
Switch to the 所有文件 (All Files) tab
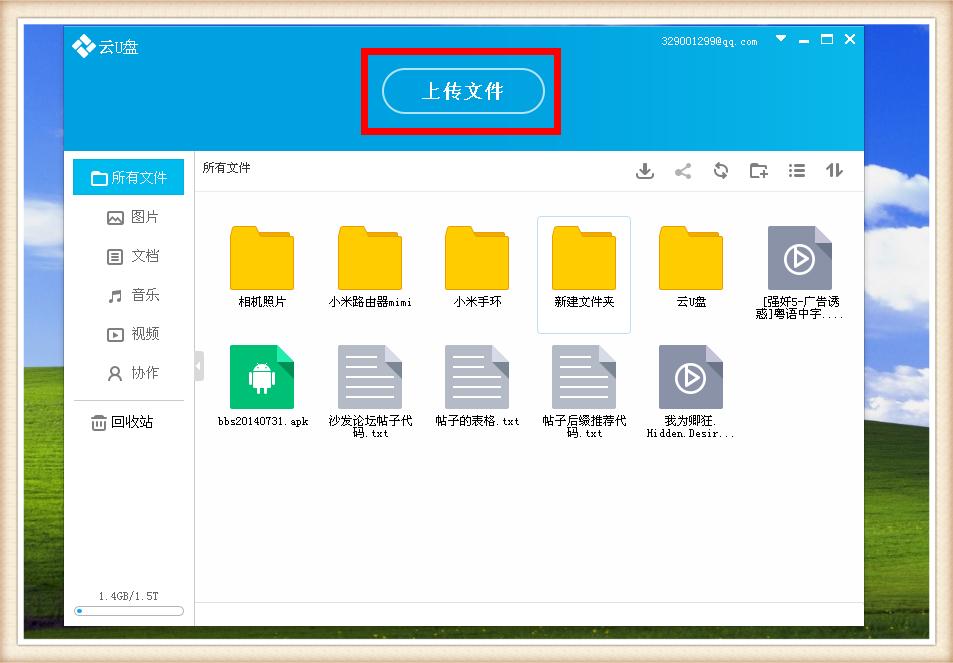[x=128, y=177]
